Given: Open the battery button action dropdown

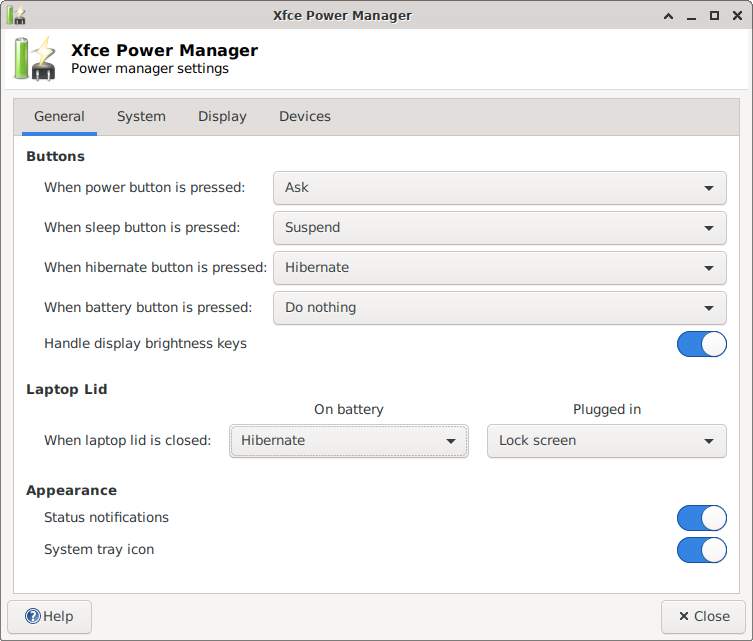Looking at the screenshot, I should point(499,308).
